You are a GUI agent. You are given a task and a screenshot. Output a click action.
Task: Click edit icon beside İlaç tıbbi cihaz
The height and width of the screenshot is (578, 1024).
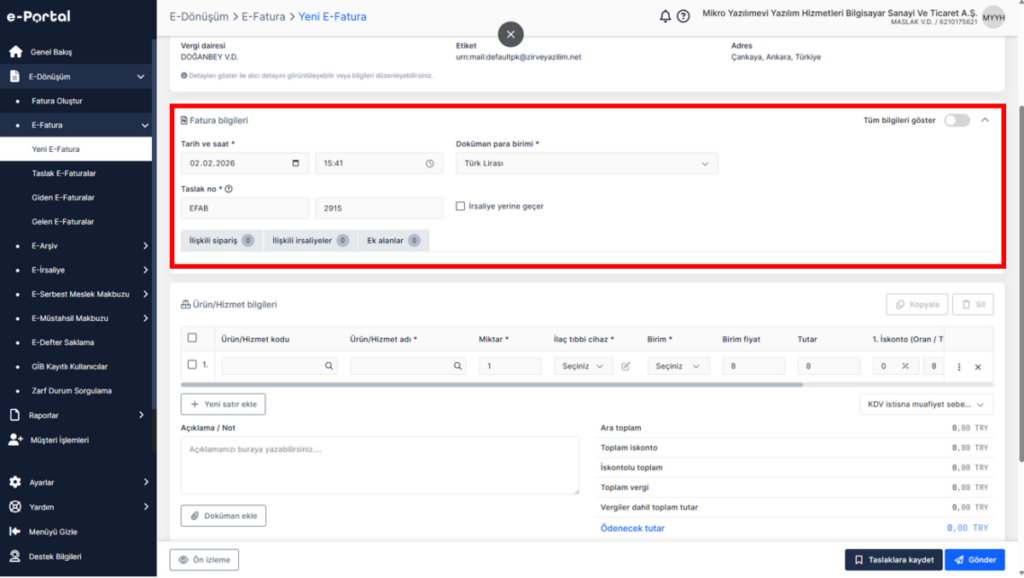click(x=626, y=366)
